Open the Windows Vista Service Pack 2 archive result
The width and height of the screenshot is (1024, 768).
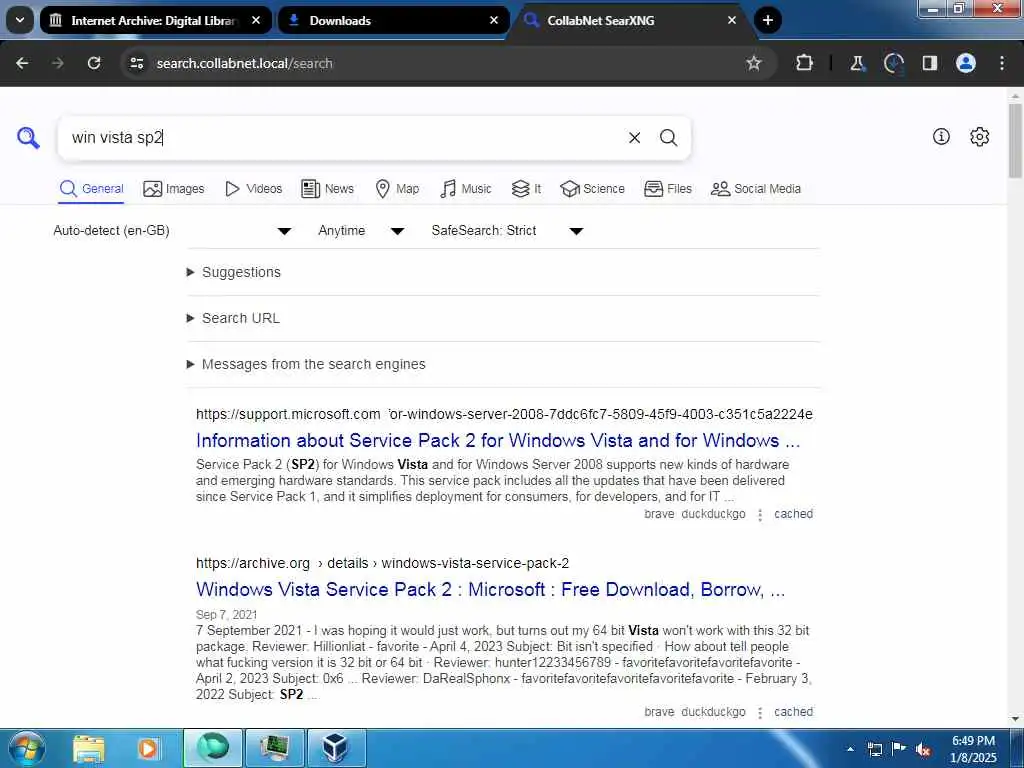(x=490, y=589)
